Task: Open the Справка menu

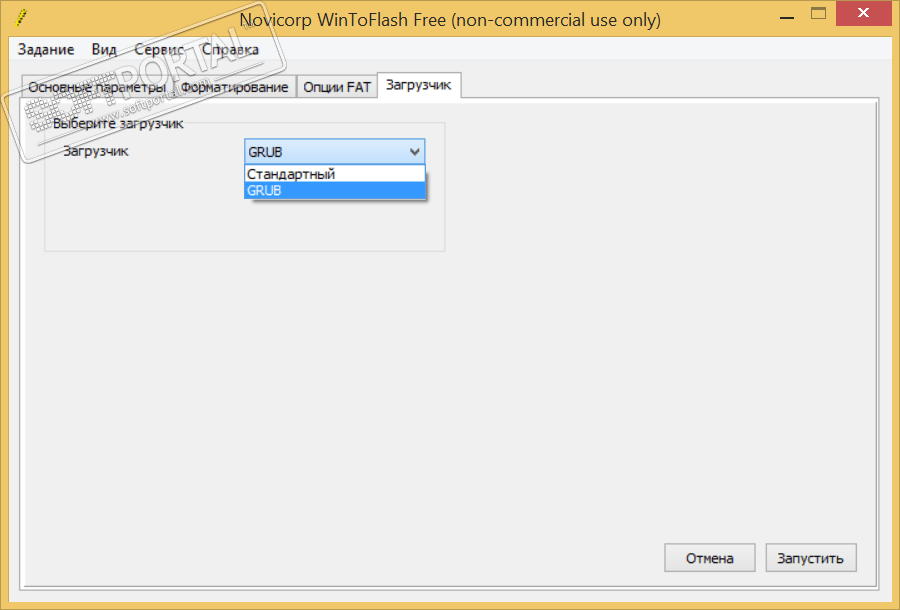Action: 230,49
